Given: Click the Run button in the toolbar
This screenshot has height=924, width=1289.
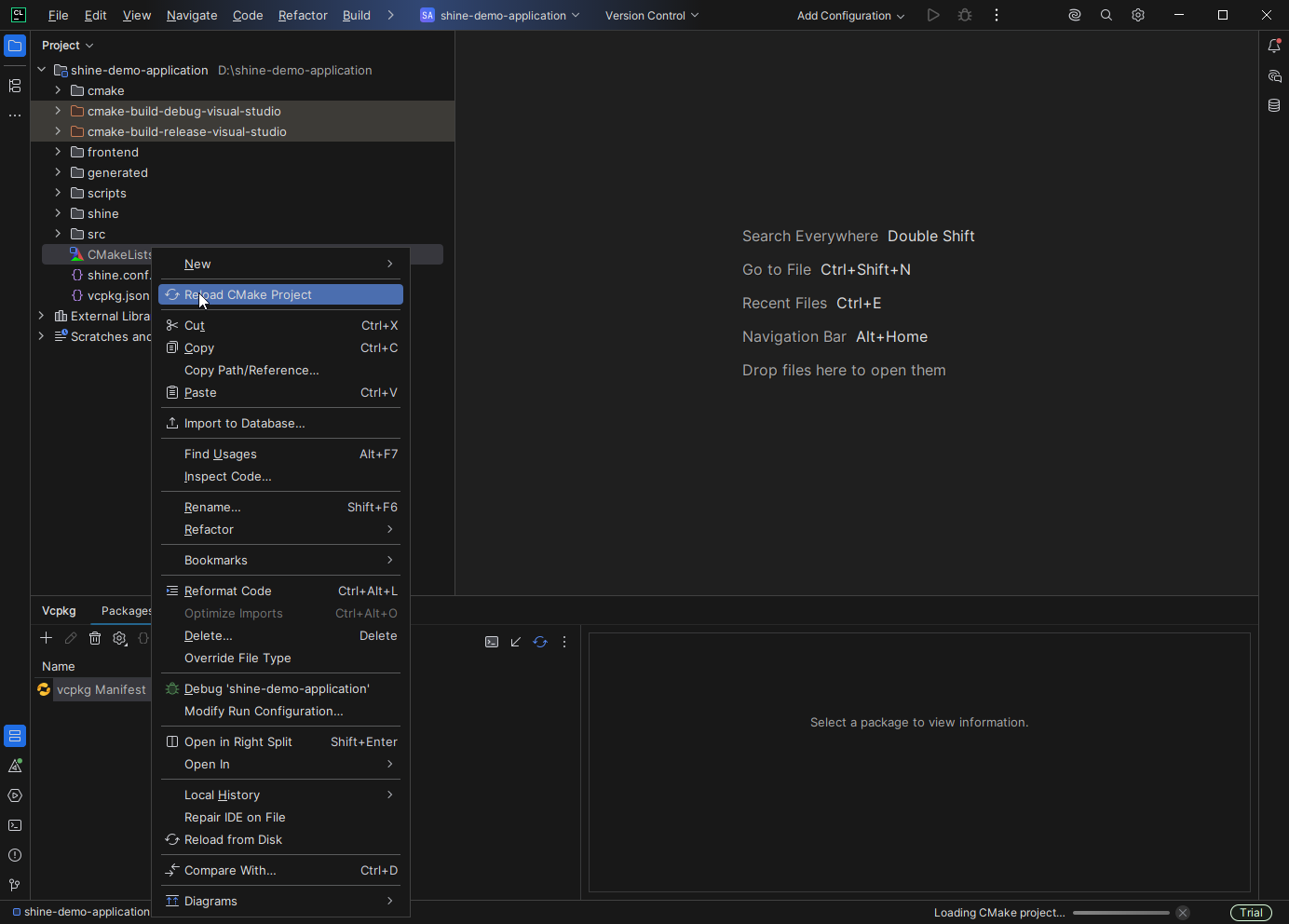Looking at the screenshot, I should click(x=933, y=15).
